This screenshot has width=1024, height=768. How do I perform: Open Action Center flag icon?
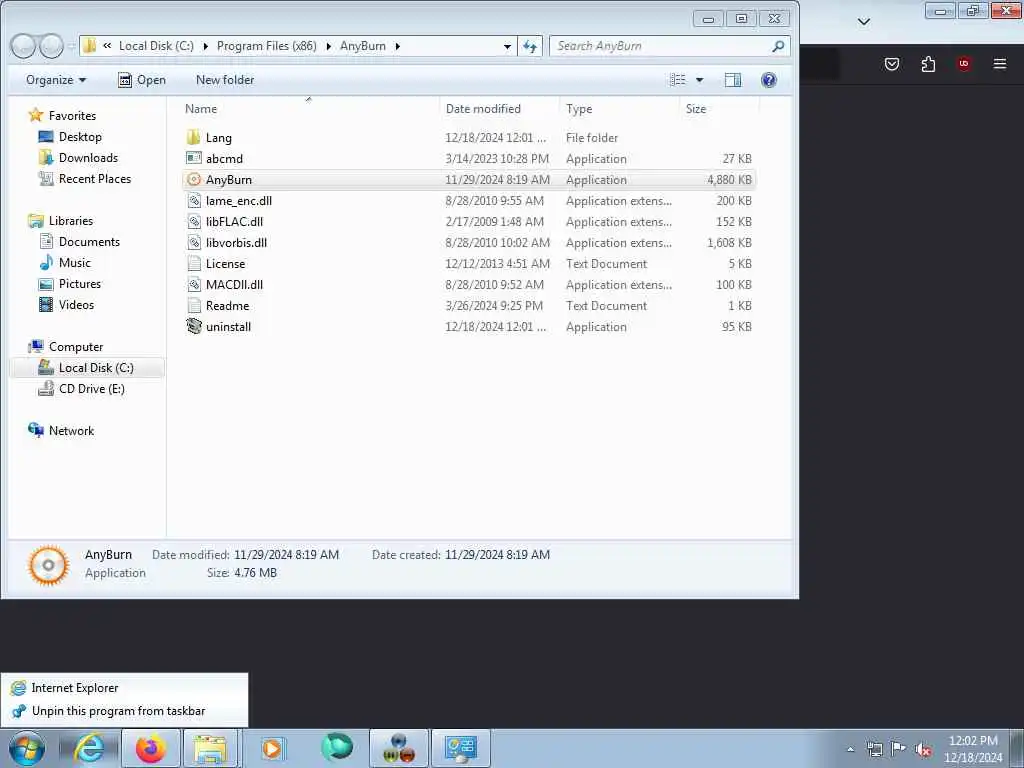tap(899, 749)
